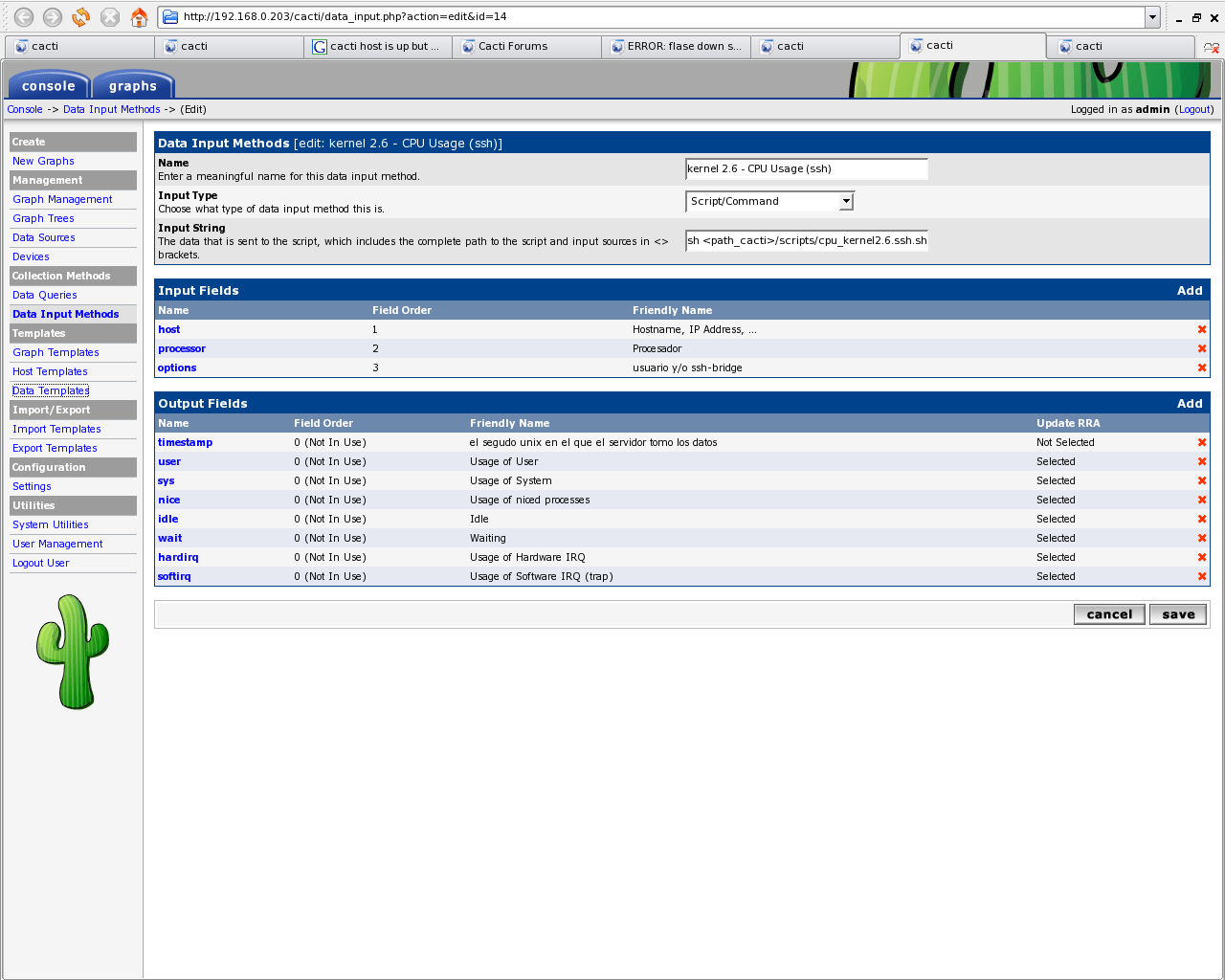Viewport: 1225px width, 980px height.
Task: Delete the wait output field
Action: point(1202,538)
